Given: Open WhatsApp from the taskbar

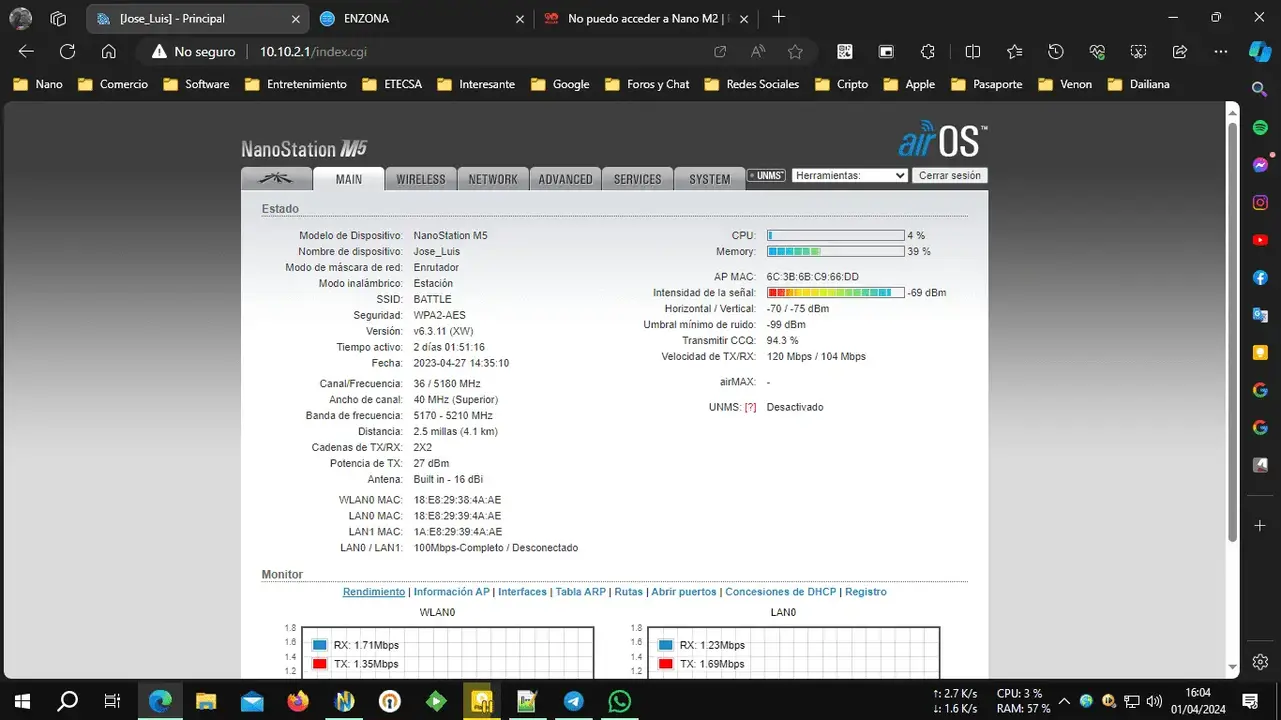Looking at the screenshot, I should 619,701.
